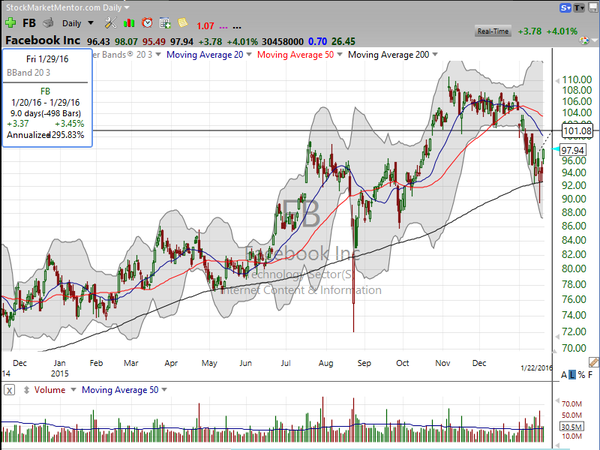Click the top-right +4.01% percent change
This screenshot has height=450, width=600.
[562, 31]
